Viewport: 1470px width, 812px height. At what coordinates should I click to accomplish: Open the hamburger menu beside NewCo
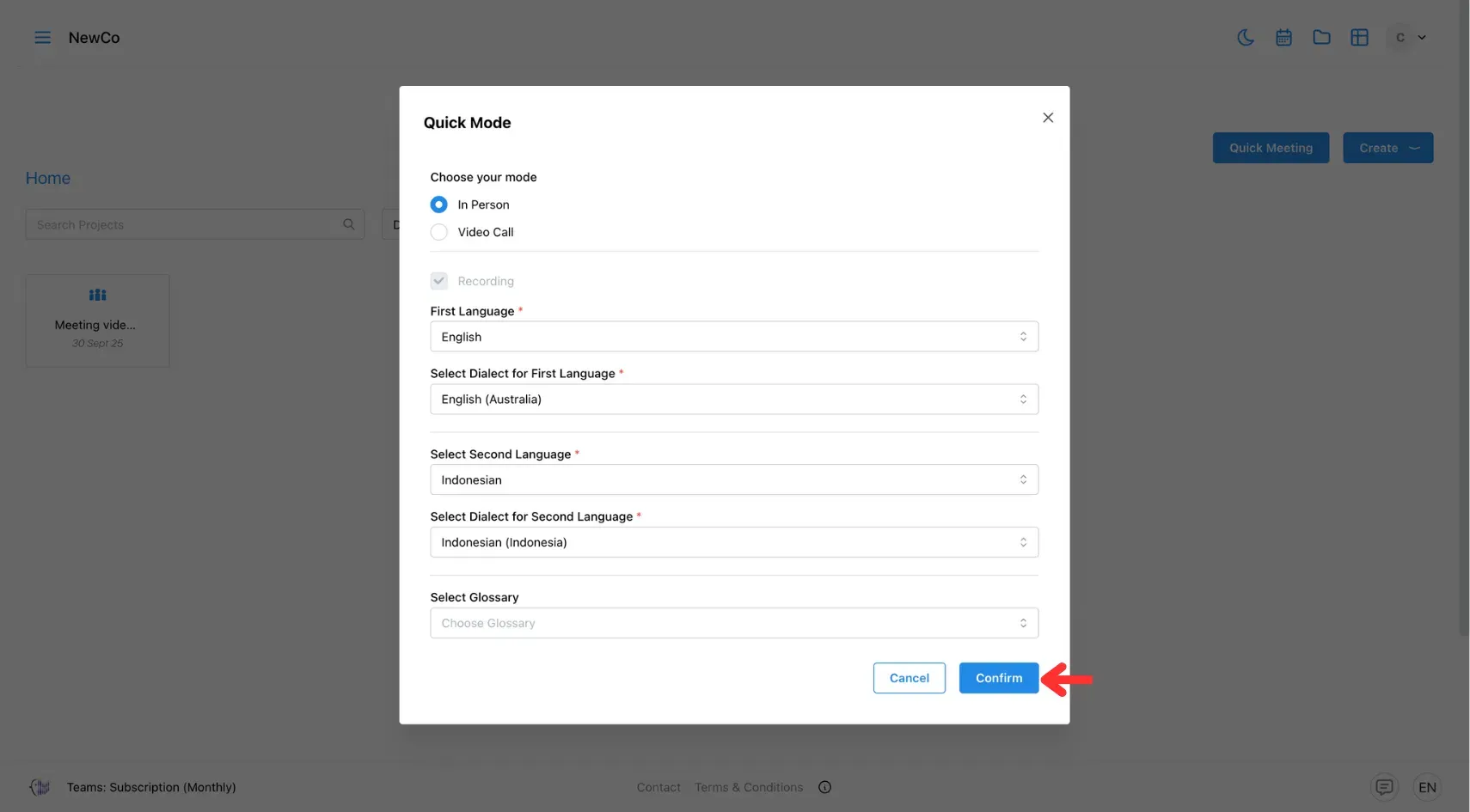tap(42, 37)
